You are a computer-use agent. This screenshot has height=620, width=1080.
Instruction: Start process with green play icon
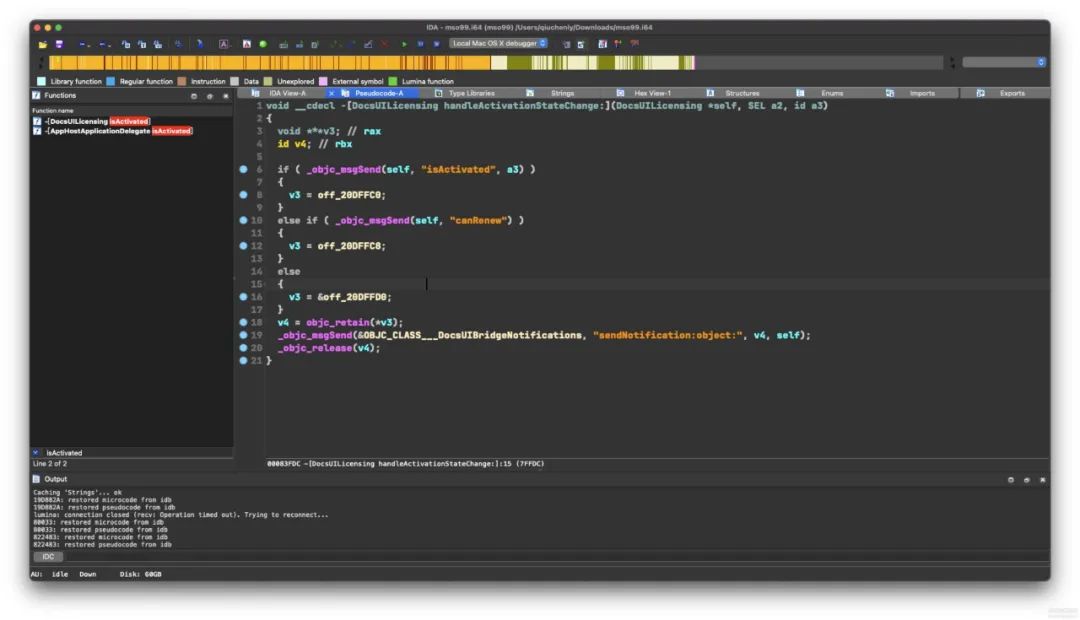click(x=404, y=44)
